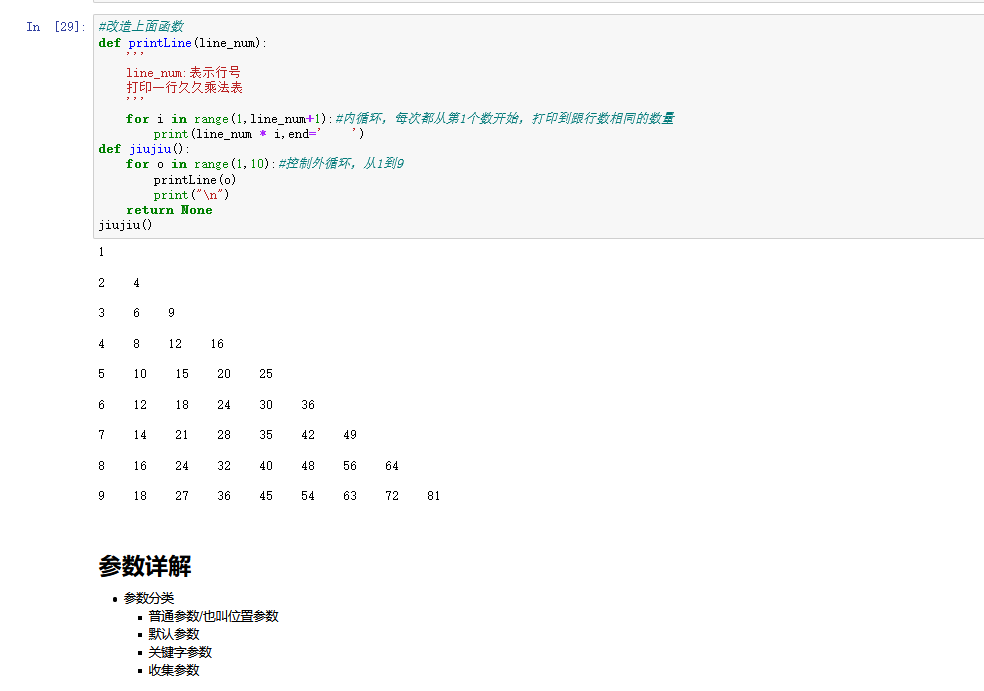Click the 'return None' line
This screenshot has height=691, width=984.
[x=169, y=210]
